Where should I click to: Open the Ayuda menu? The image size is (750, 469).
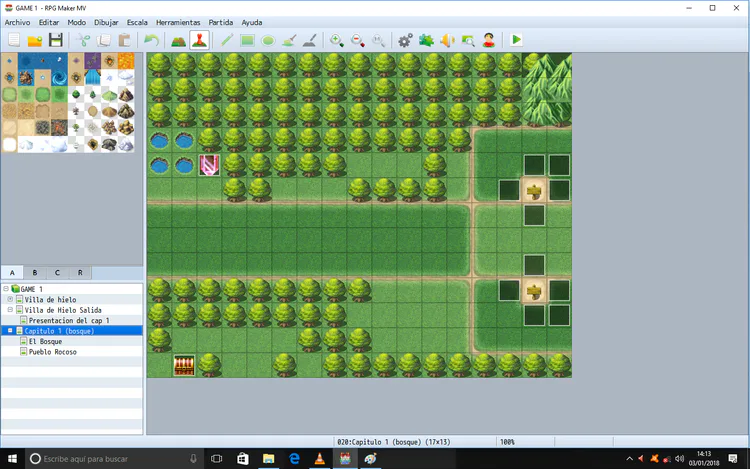click(x=252, y=22)
